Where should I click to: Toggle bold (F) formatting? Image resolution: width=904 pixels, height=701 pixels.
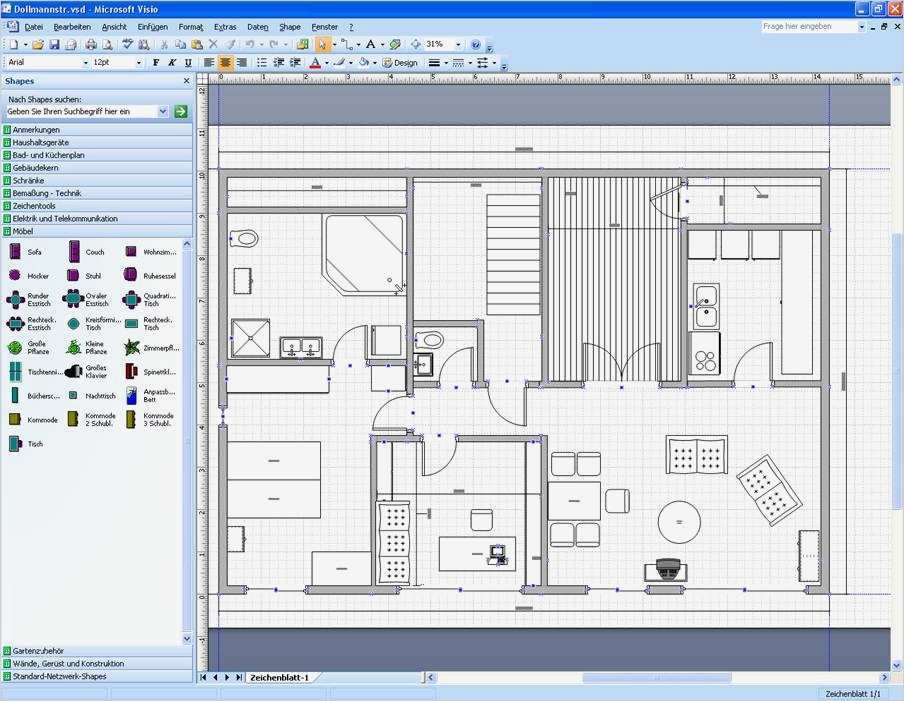click(x=156, y=62)
